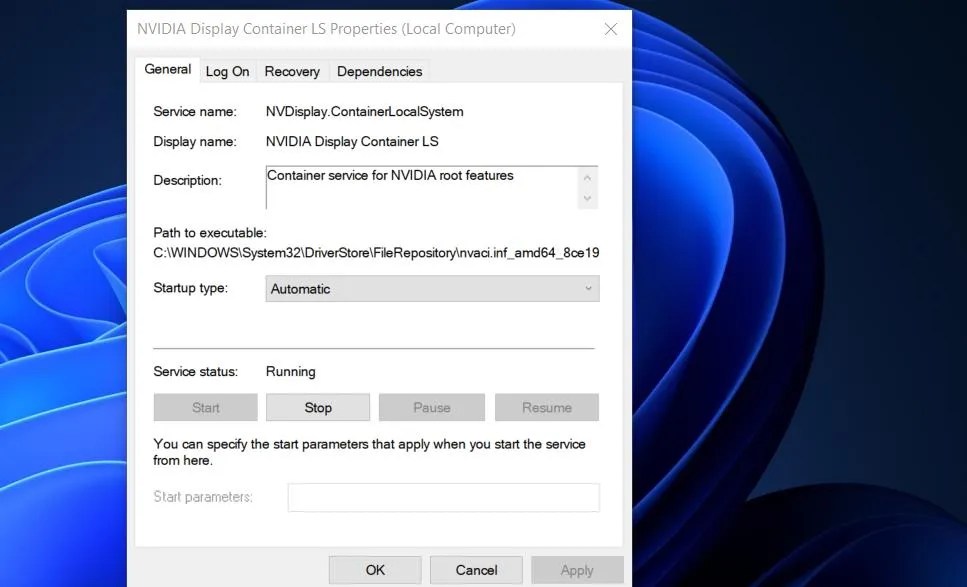Apply the service changes
Viewport: 967px width, 587px height.
coord(577,569)
